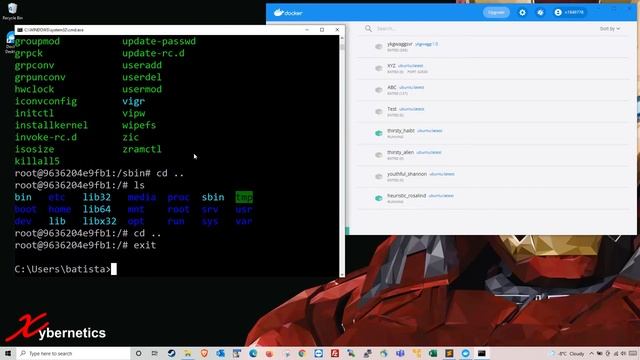Launch Steam from the taskbar
640x360 pixels.
[x=171, y=353]
